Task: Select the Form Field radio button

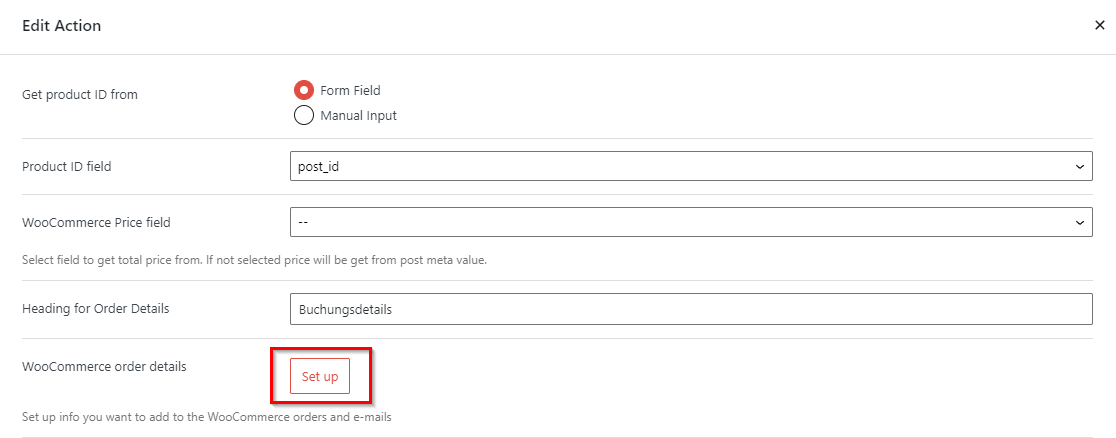Action: point(304,90)
